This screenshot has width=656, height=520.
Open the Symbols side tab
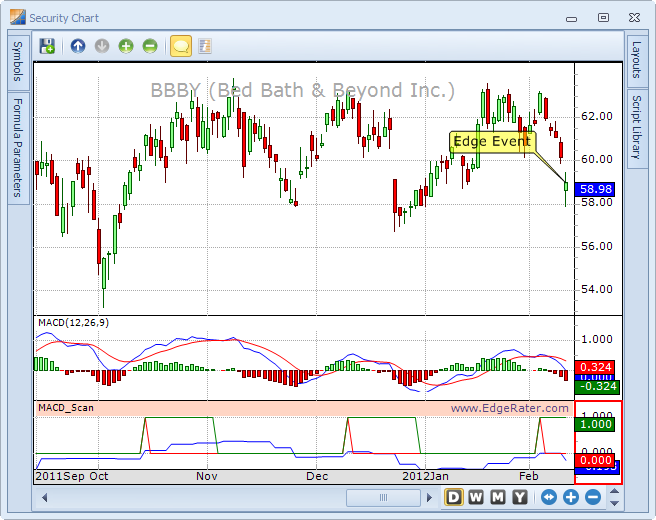tap(18, 61)
